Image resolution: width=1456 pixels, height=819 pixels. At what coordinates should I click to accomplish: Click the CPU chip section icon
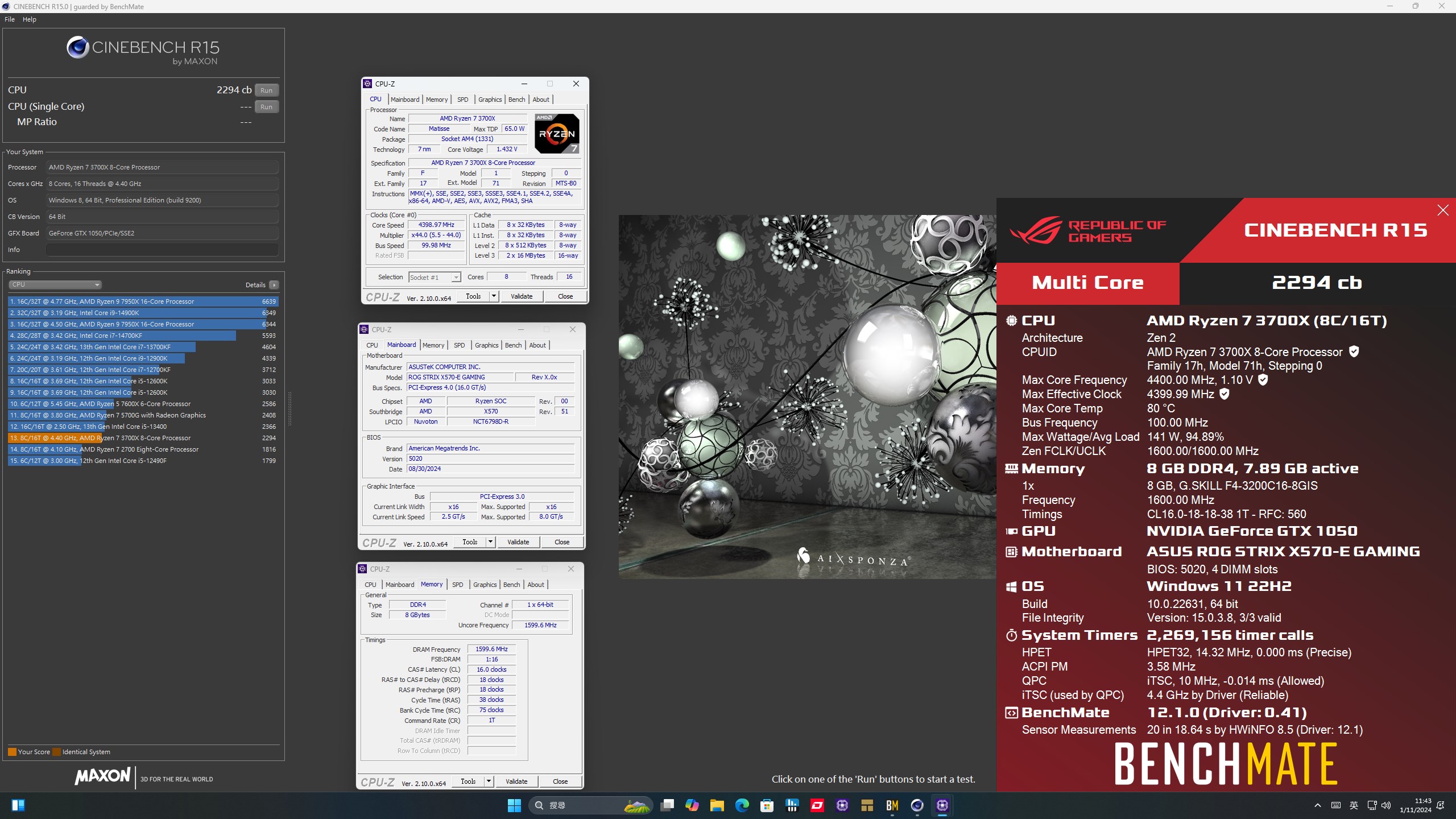pyautogui.click(x=1011, y=321)
